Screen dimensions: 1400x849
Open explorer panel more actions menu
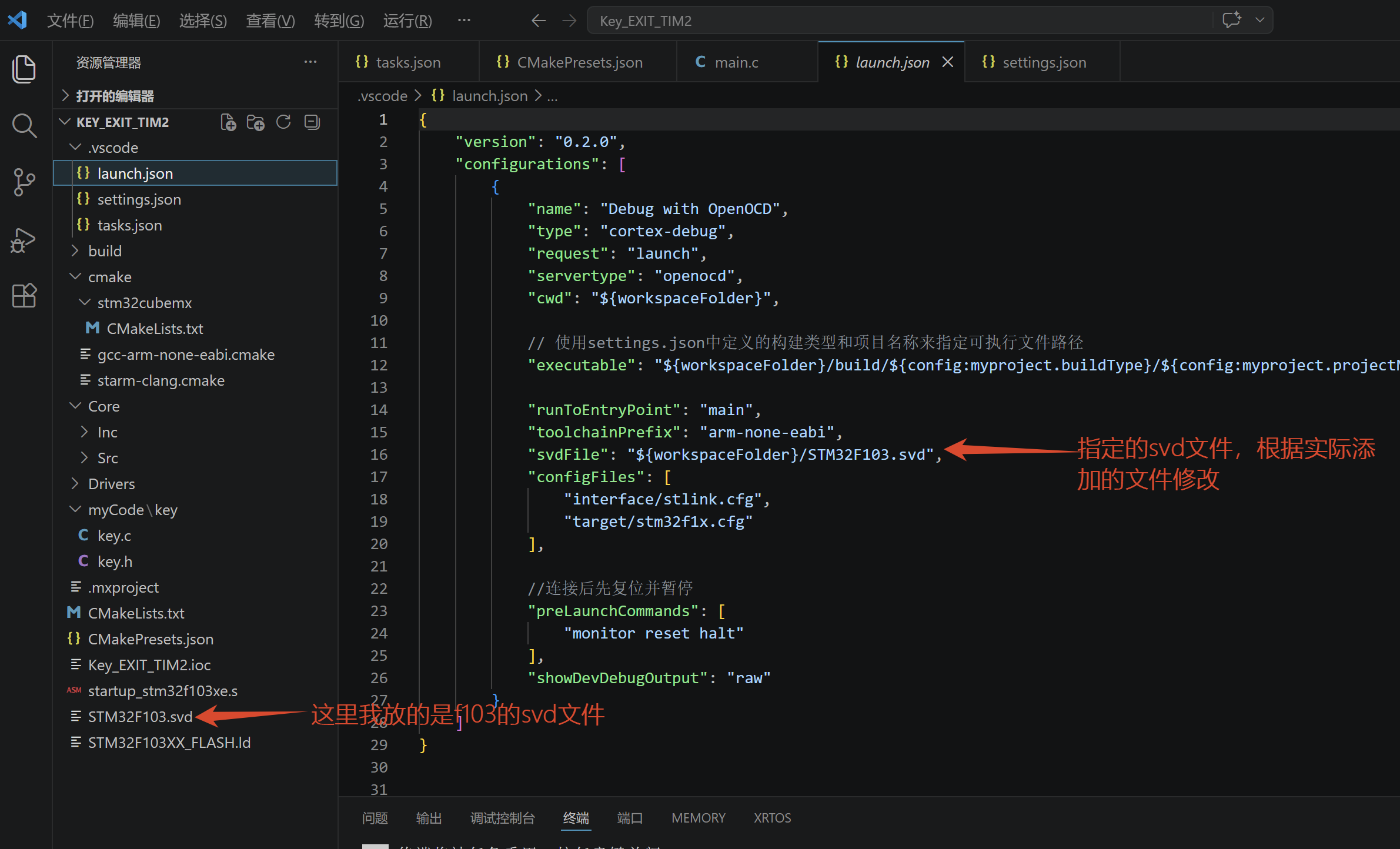click(310, 62)
